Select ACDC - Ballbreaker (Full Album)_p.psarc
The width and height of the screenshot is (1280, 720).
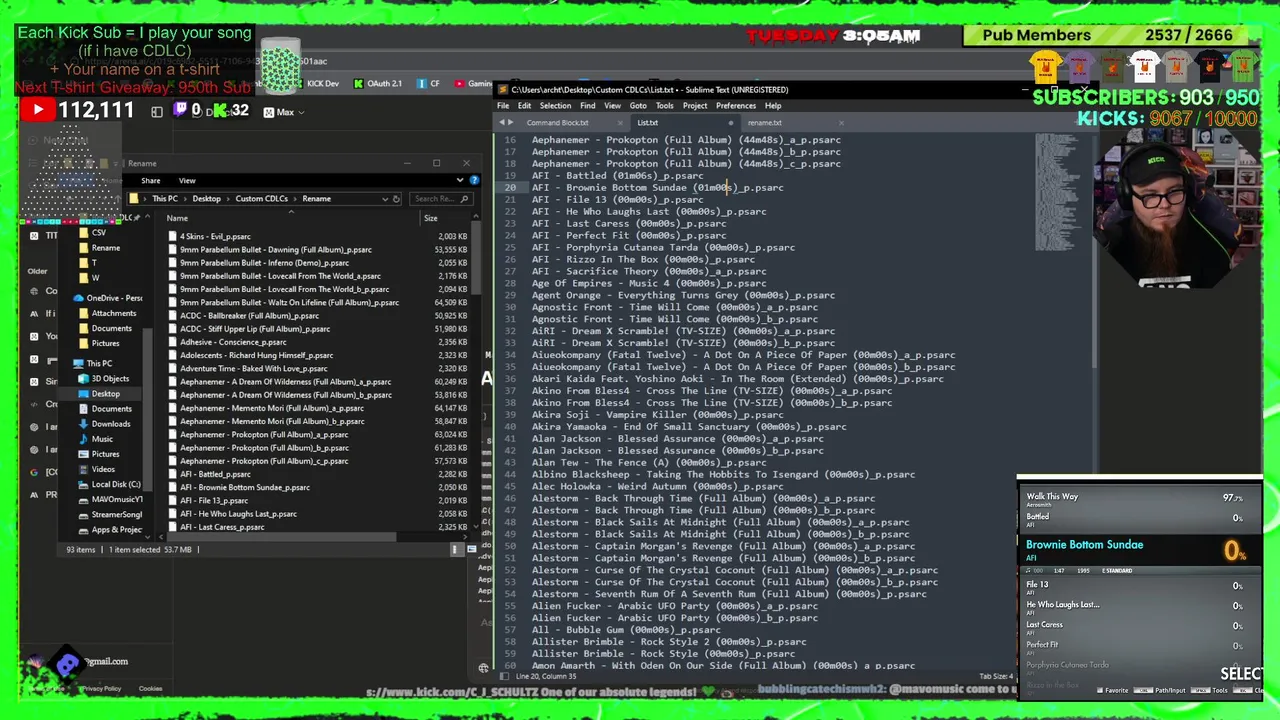[249, 316]
